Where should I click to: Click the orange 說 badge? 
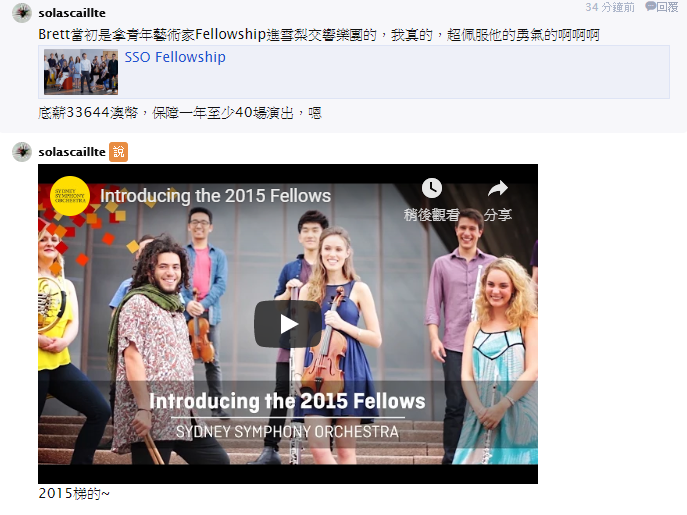click(118, 152)
